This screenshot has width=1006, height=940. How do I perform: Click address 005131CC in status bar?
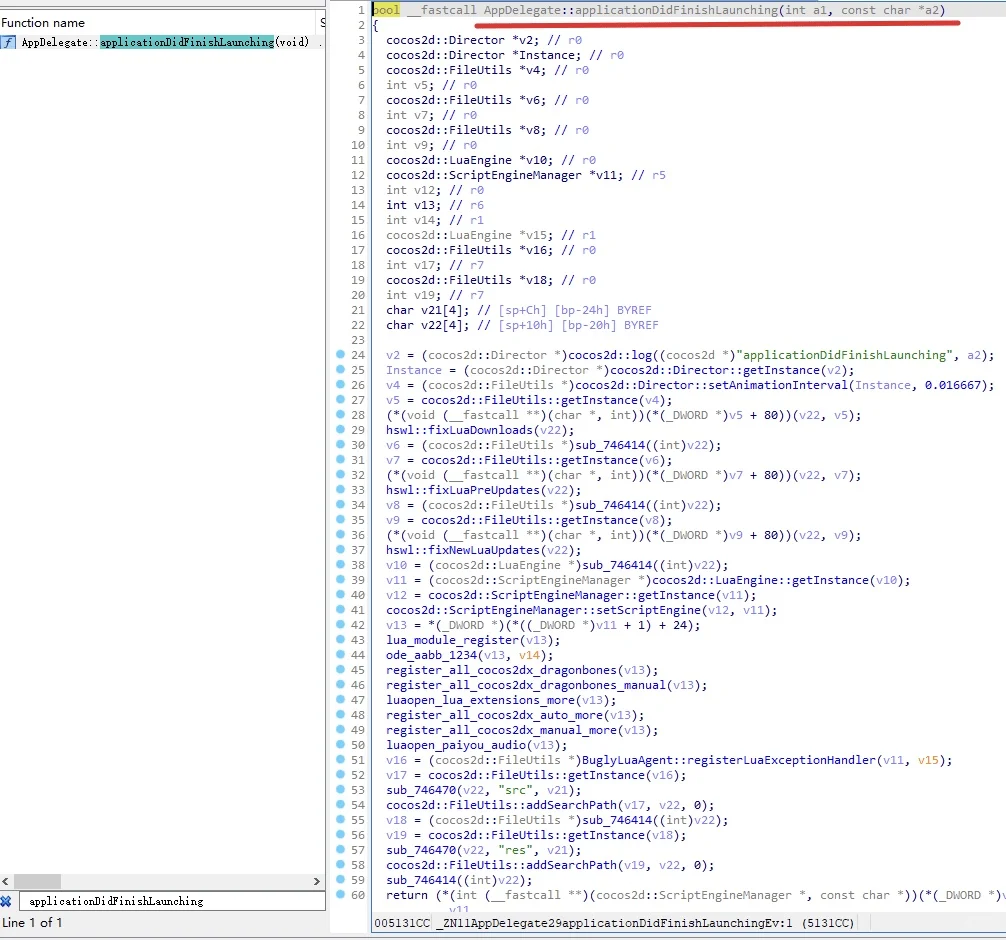(x=402, y=923)
